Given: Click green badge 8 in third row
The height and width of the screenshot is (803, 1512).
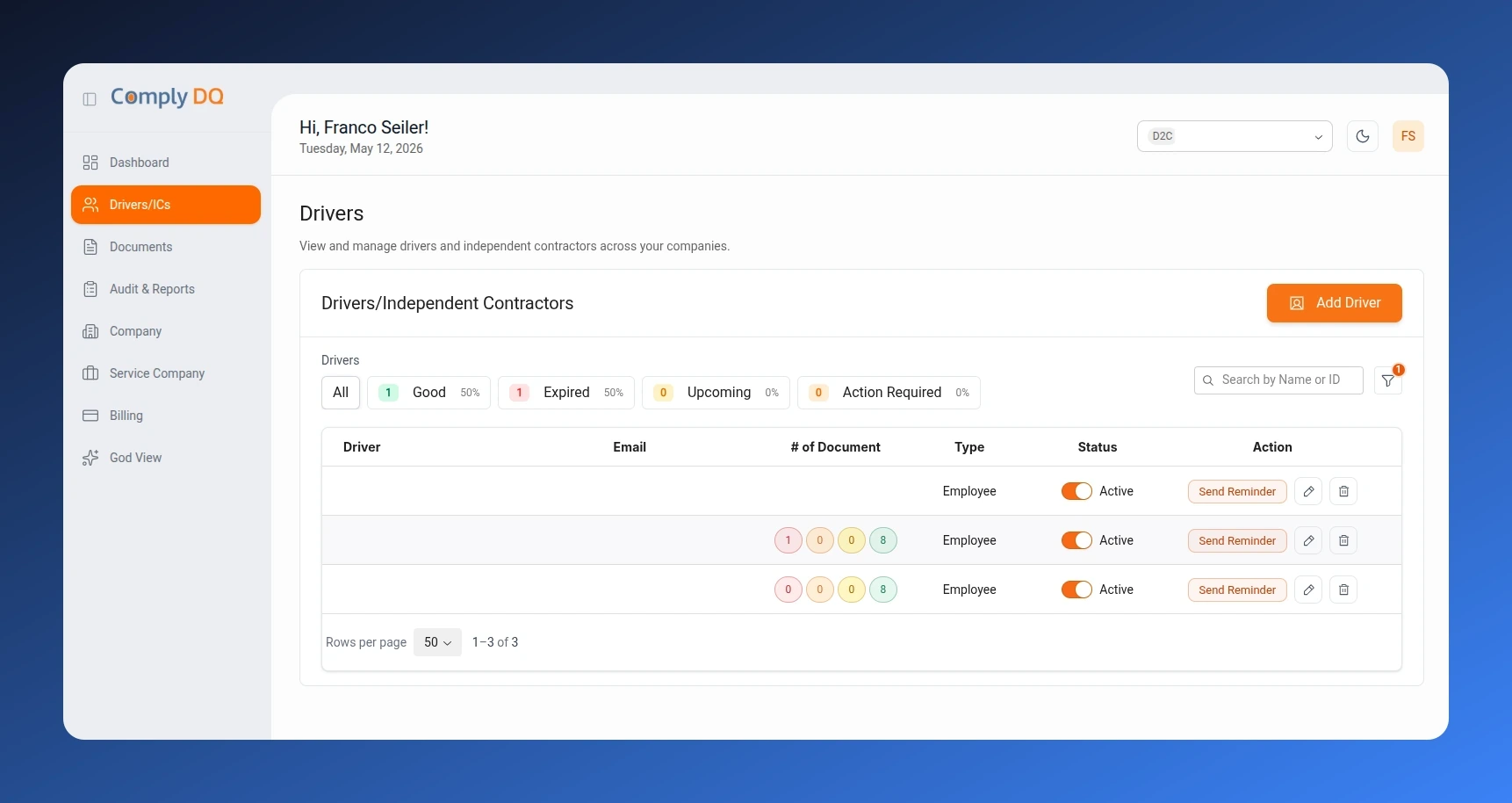Looking at the screenshot, I should click(x=883, y=590).
